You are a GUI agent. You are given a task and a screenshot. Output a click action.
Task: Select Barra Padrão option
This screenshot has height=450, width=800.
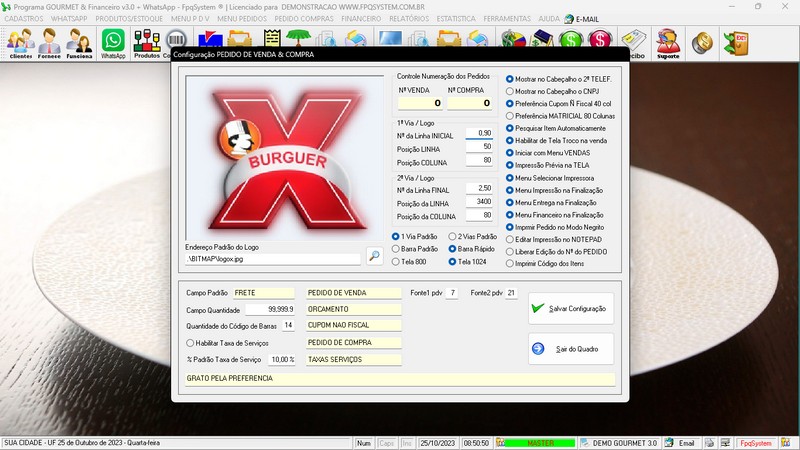click(x=415, y=249)
